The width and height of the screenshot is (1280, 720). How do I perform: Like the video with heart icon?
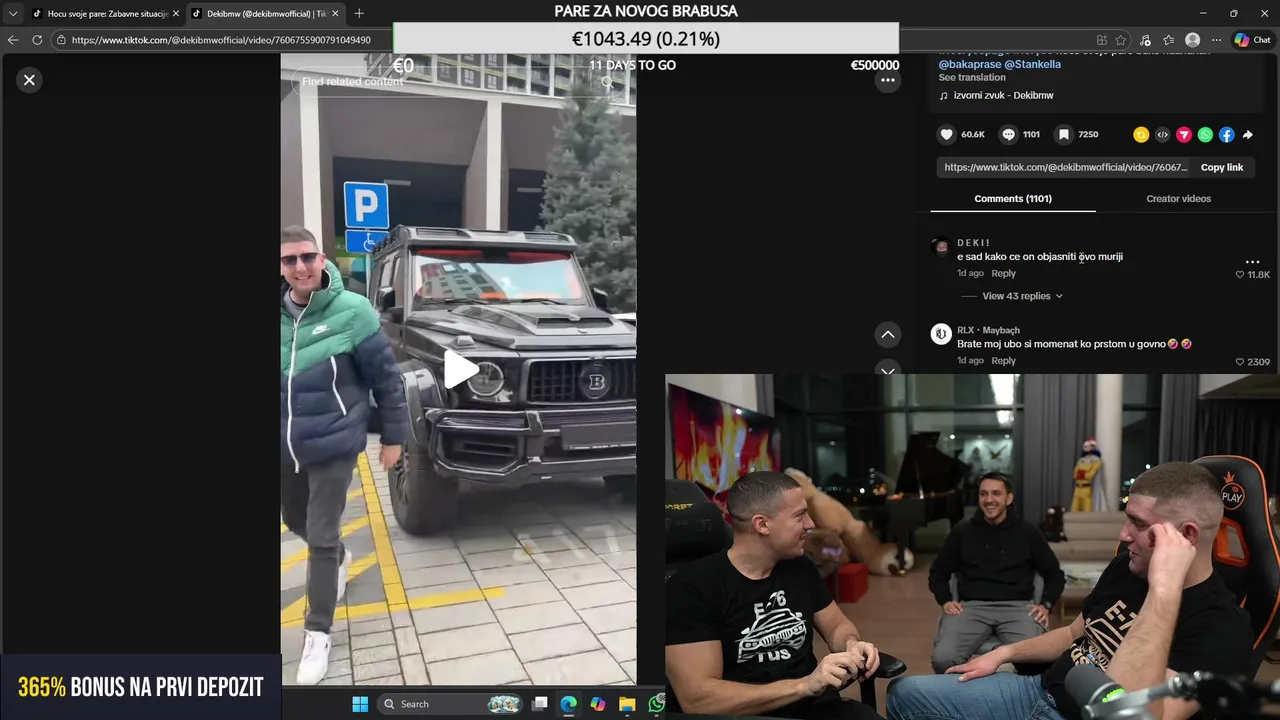coord(946,134)
